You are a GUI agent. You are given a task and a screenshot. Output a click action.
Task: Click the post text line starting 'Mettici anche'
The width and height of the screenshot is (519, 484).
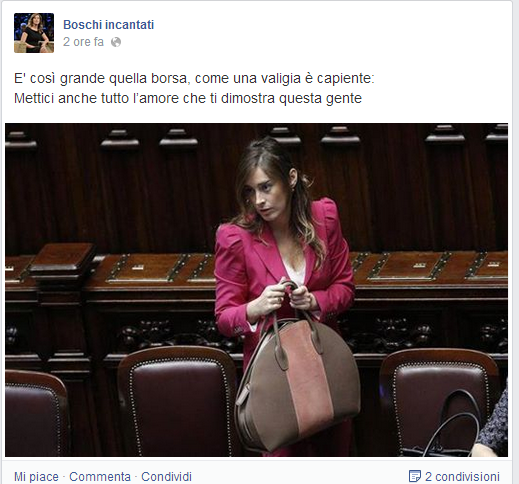188,98
